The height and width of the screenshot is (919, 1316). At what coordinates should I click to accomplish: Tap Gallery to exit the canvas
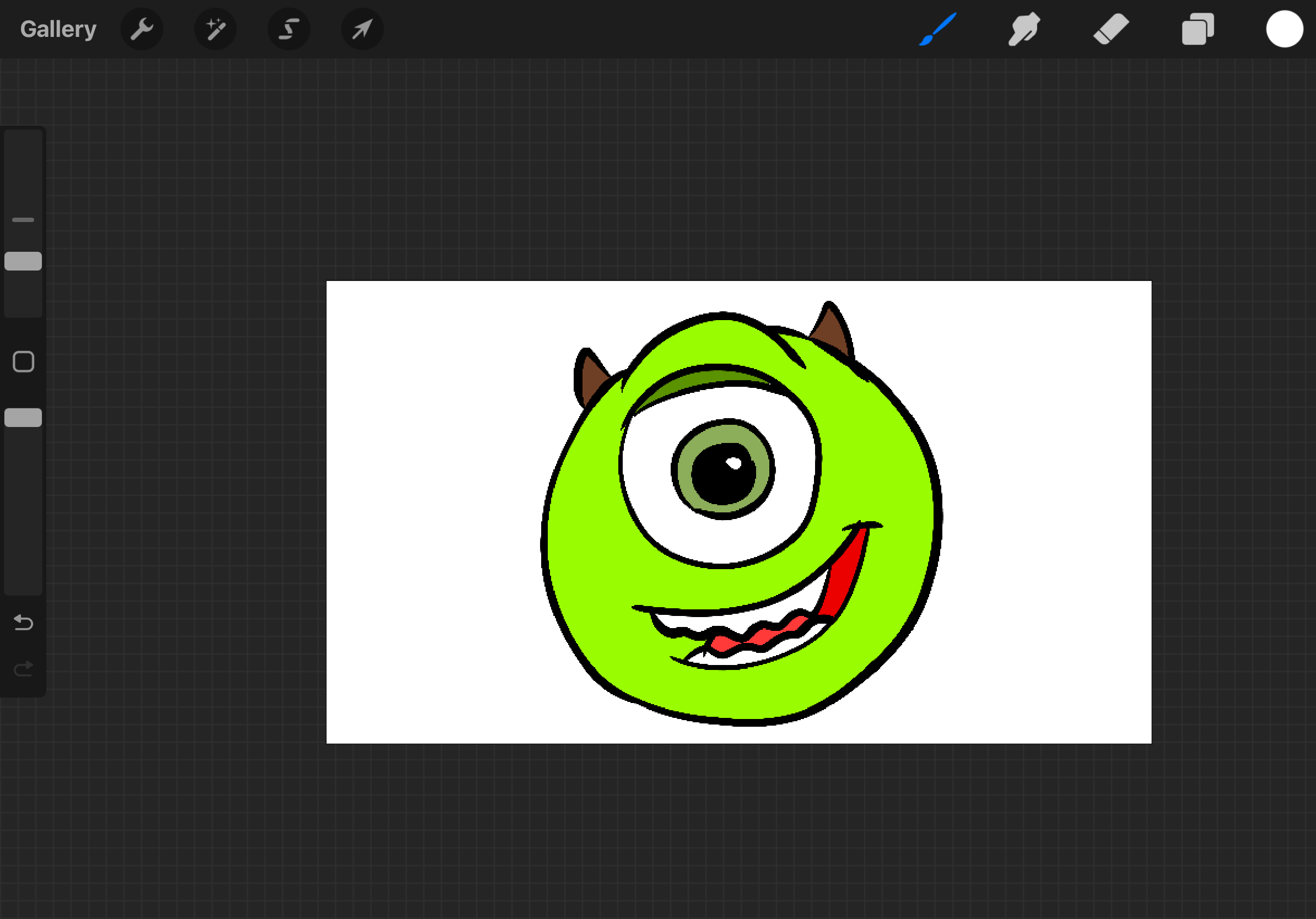click(x=58, y=29)
